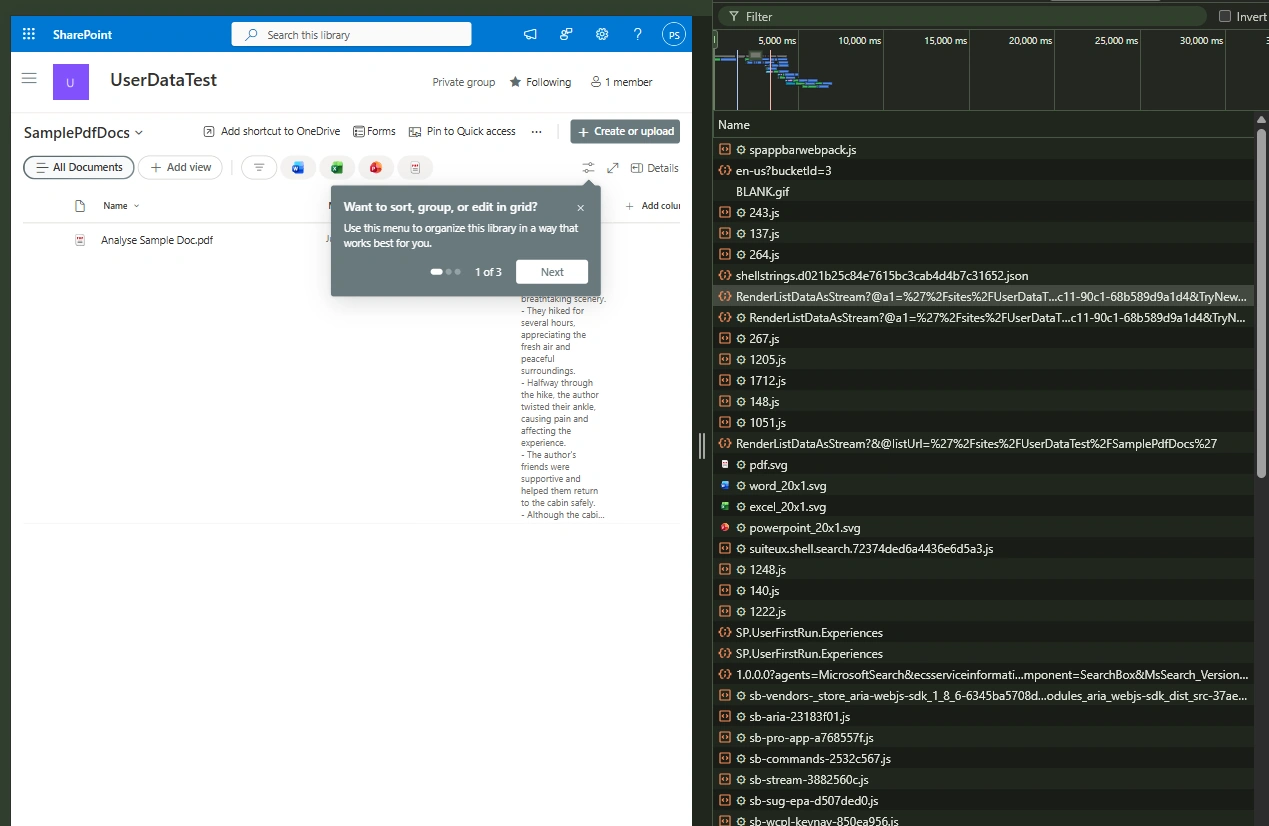Select the RenderListDataAsStream listUrl request
Screen dimensions: 1269x826
(x=984, y=443)
